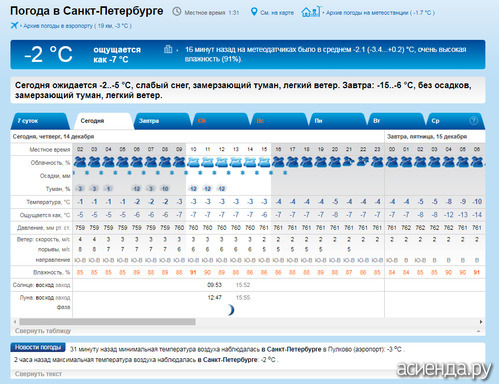The height and width of the screenshot is (384, 499).
Task: Open the Вс forecast tab
Action: point(279,121)
